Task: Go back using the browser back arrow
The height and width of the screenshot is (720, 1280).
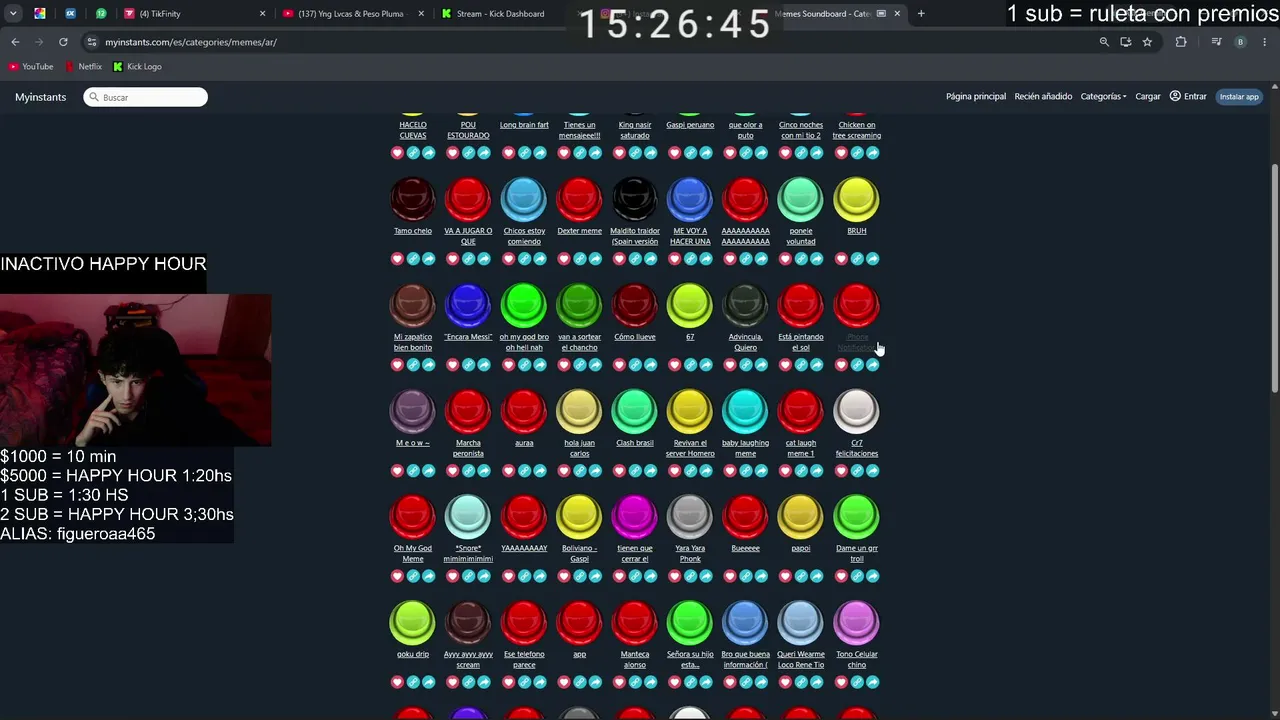Action: [15, 42]
